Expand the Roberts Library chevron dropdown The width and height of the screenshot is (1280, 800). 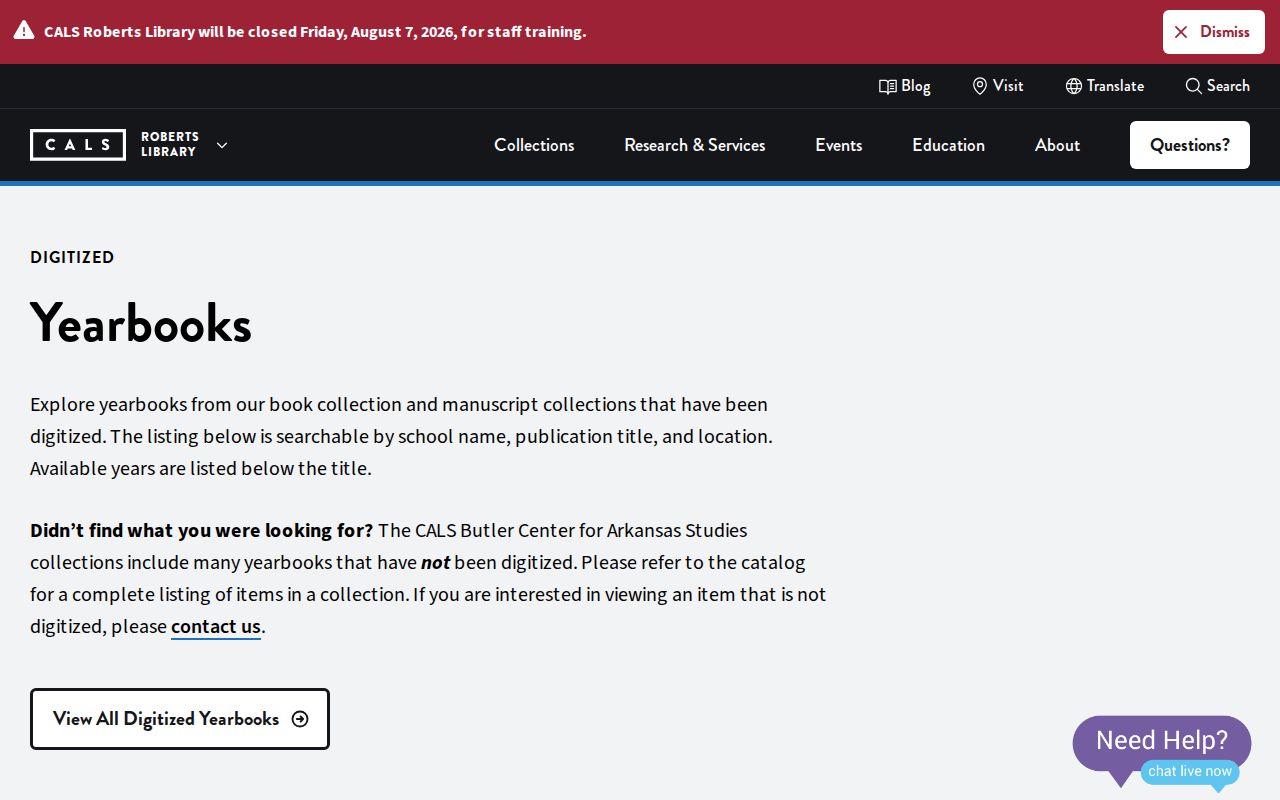(222, 145)
